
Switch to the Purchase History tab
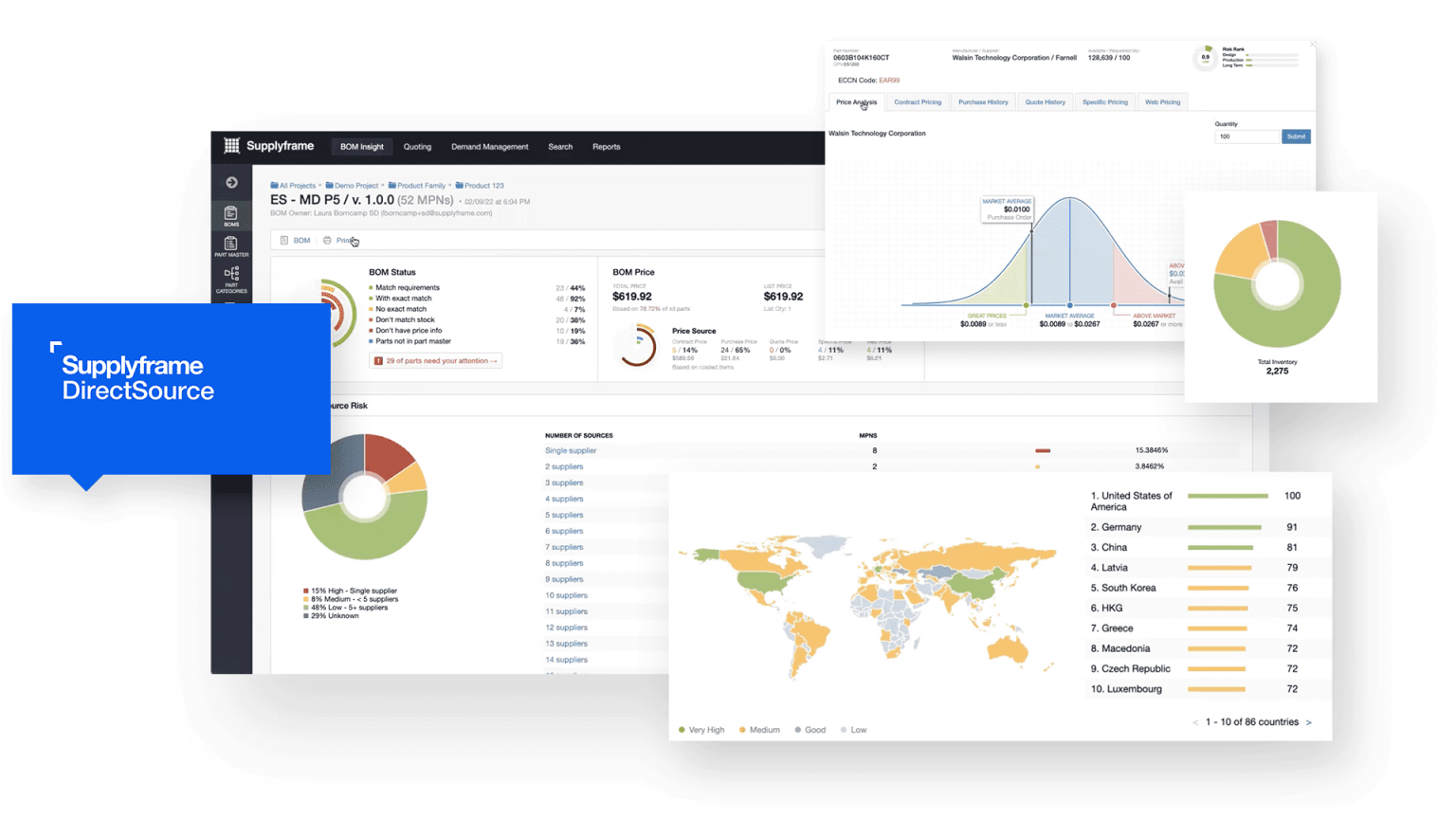coord(983,102)
